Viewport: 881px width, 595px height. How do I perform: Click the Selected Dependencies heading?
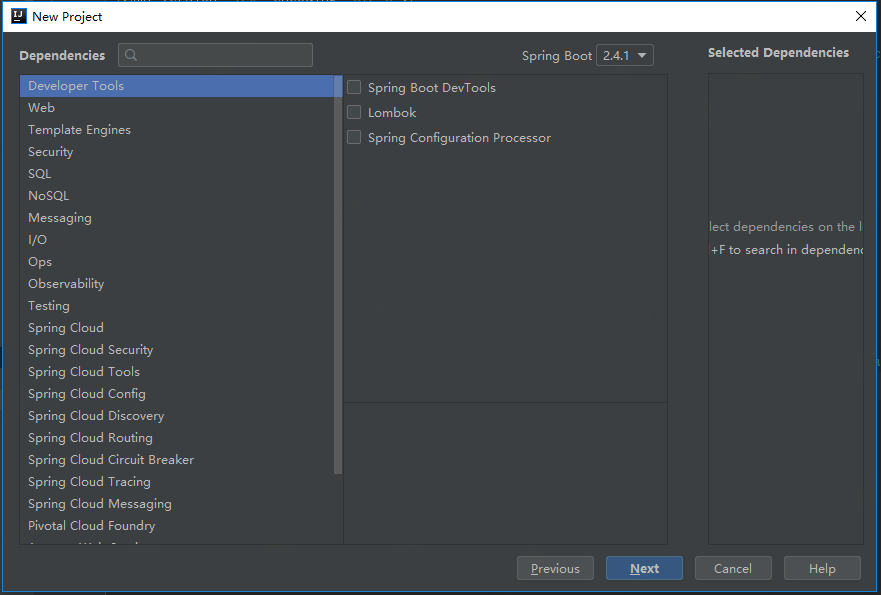778,52
